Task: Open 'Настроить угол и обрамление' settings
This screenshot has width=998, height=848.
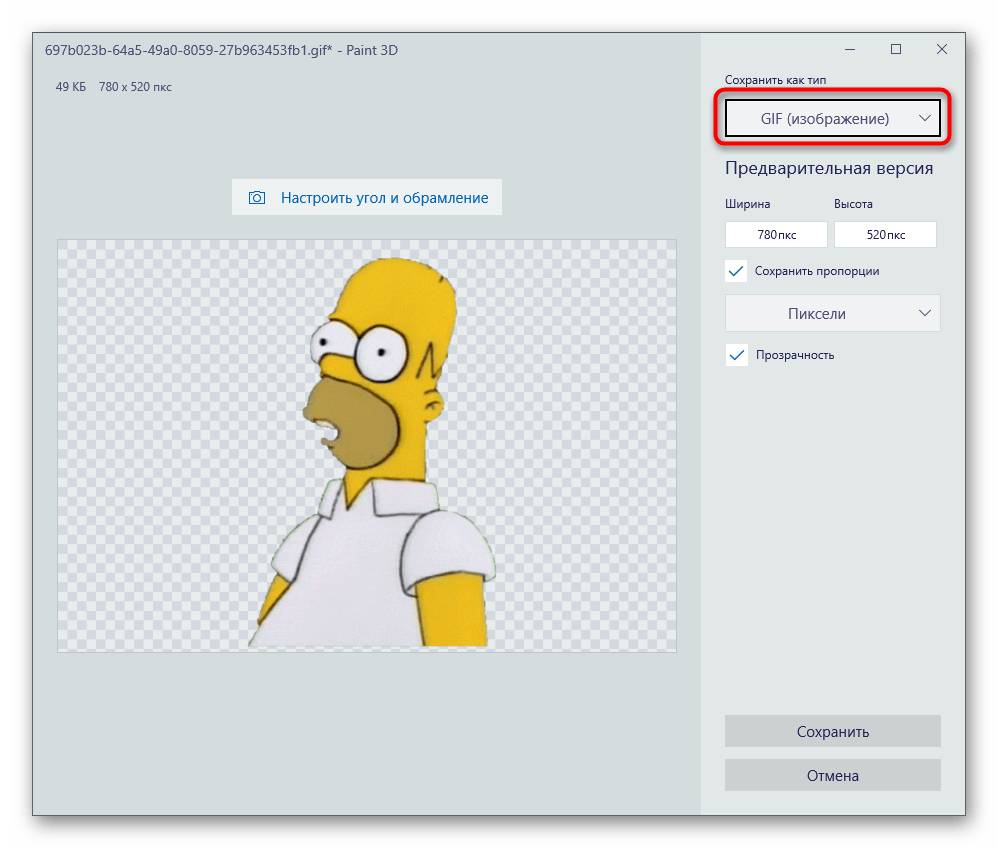Action: point(384,198)
